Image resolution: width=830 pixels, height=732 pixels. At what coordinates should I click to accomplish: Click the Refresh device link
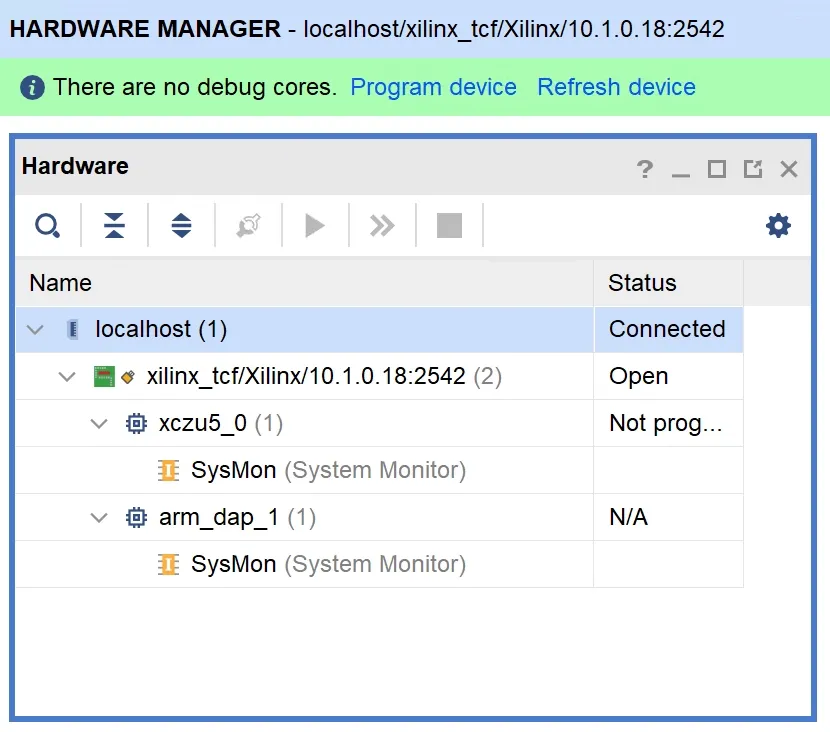(616, 87)
